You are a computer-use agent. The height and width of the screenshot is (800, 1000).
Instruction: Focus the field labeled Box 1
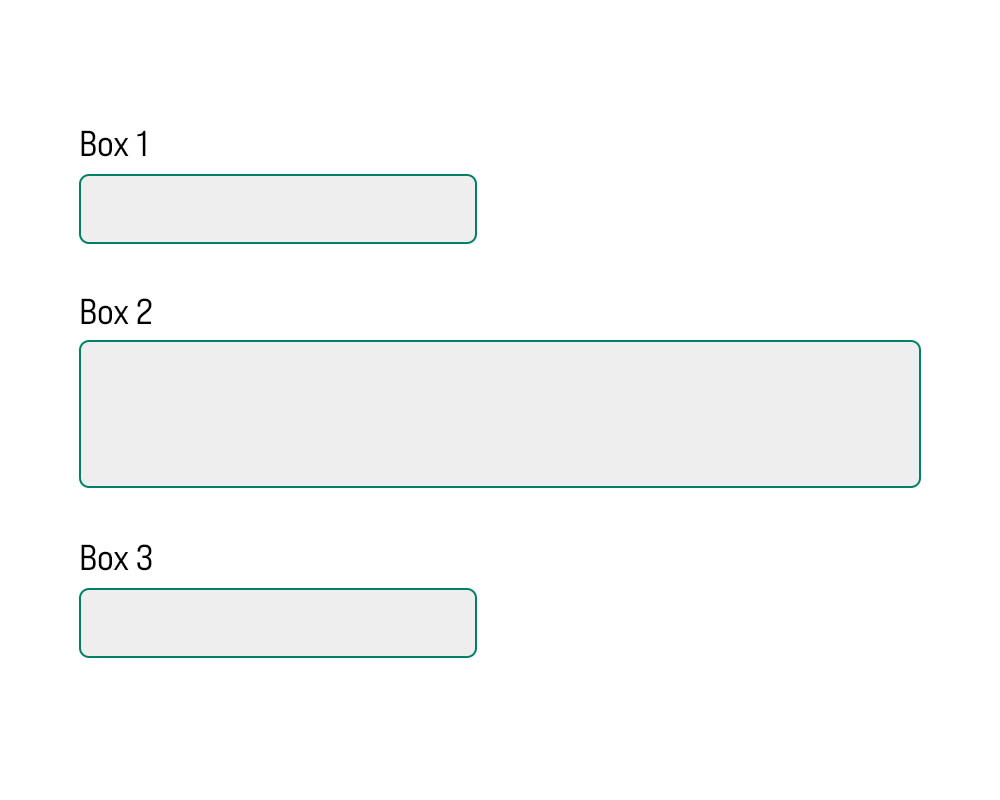(x=278, y=209)
